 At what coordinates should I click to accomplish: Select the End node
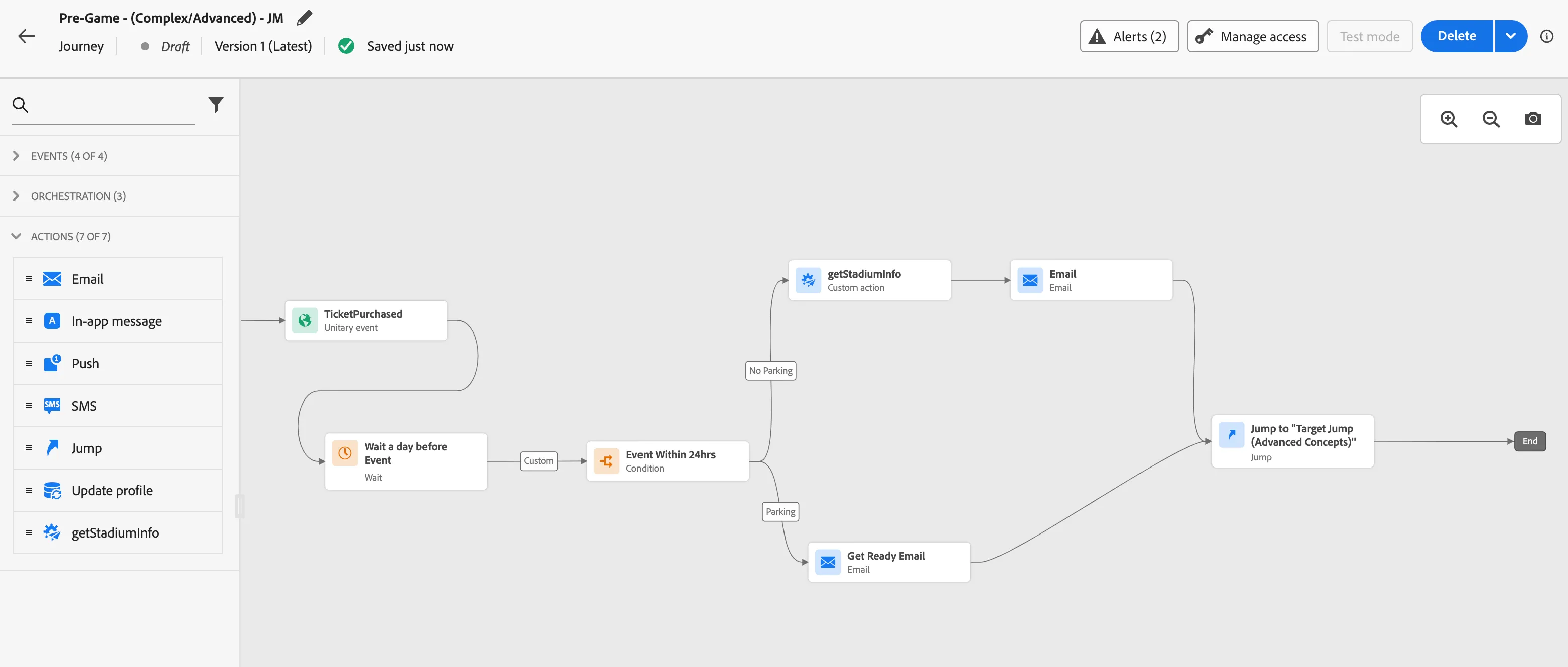pos(1530,441)
